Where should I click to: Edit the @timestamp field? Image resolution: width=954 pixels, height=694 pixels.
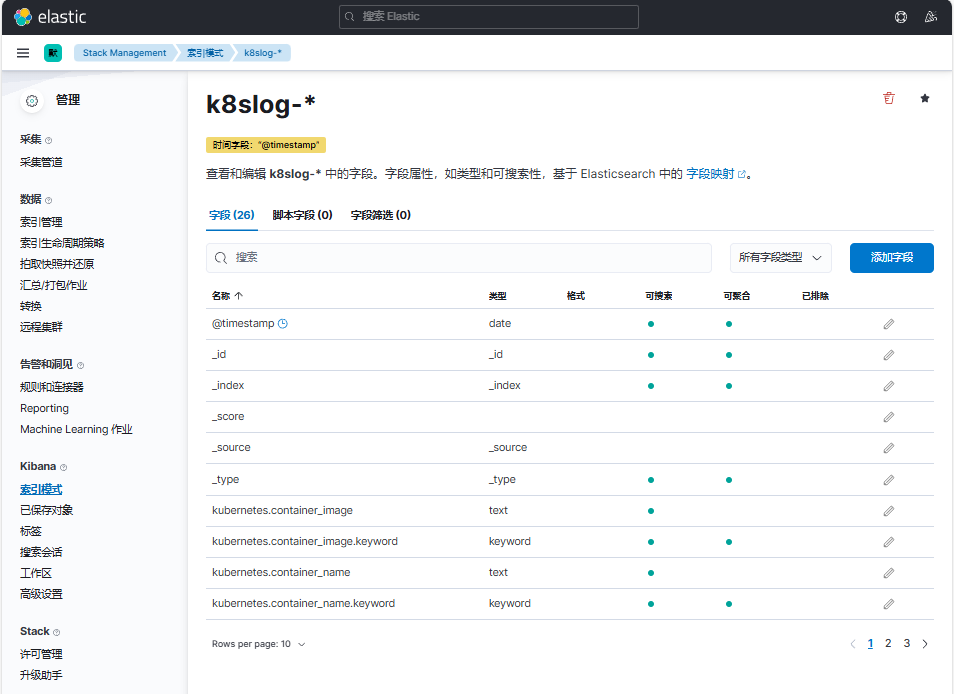[x=889, y=324]
